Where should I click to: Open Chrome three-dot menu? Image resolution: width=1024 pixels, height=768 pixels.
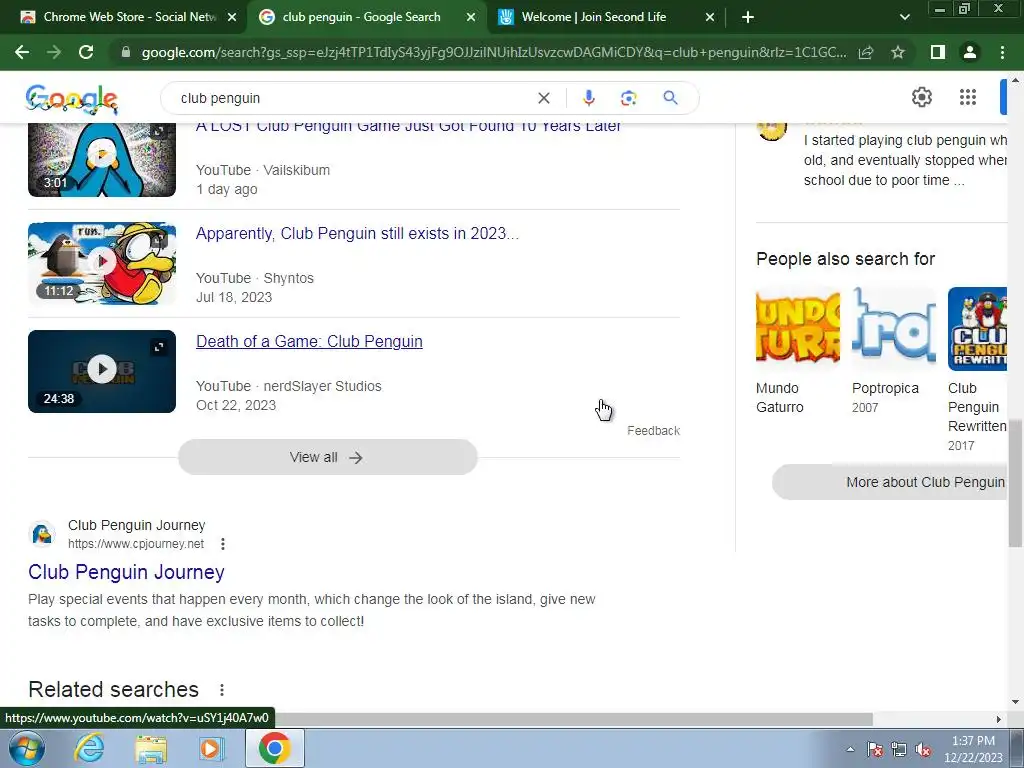click(1002, 52)
